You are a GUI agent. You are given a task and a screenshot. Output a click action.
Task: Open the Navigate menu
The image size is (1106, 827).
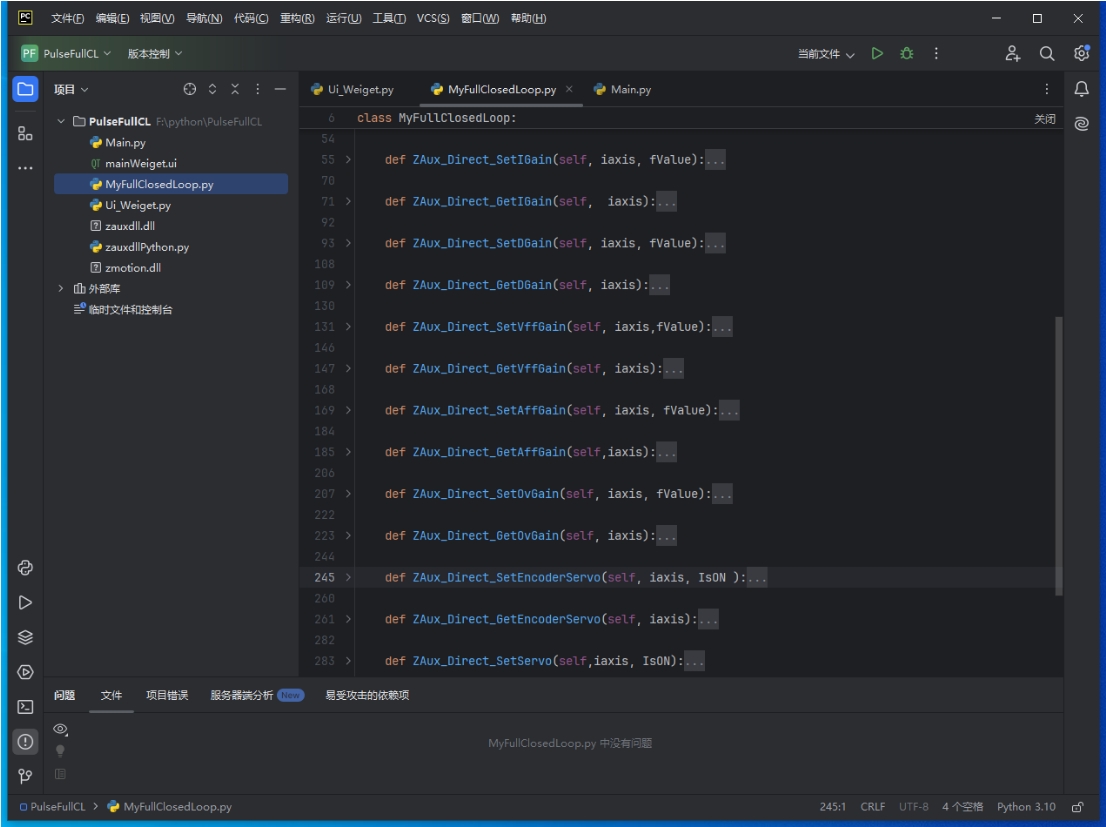[x=204, y=18]
